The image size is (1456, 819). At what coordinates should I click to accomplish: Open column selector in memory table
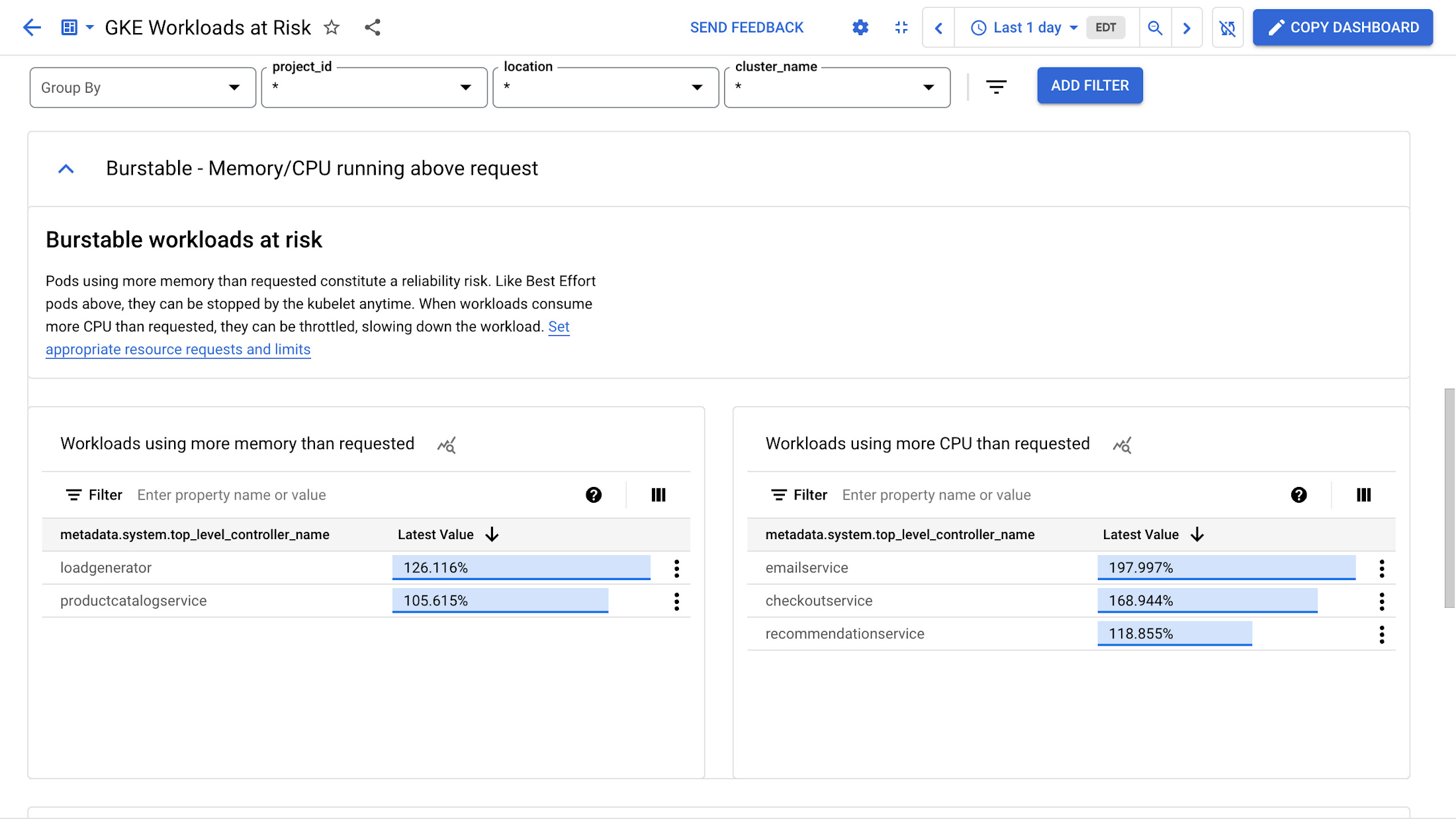(x=659, y=495)
